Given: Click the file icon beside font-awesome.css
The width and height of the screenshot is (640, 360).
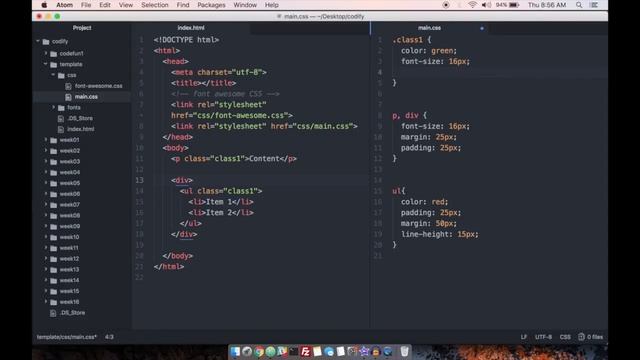Looking at the screenshot, I should 68,86.
